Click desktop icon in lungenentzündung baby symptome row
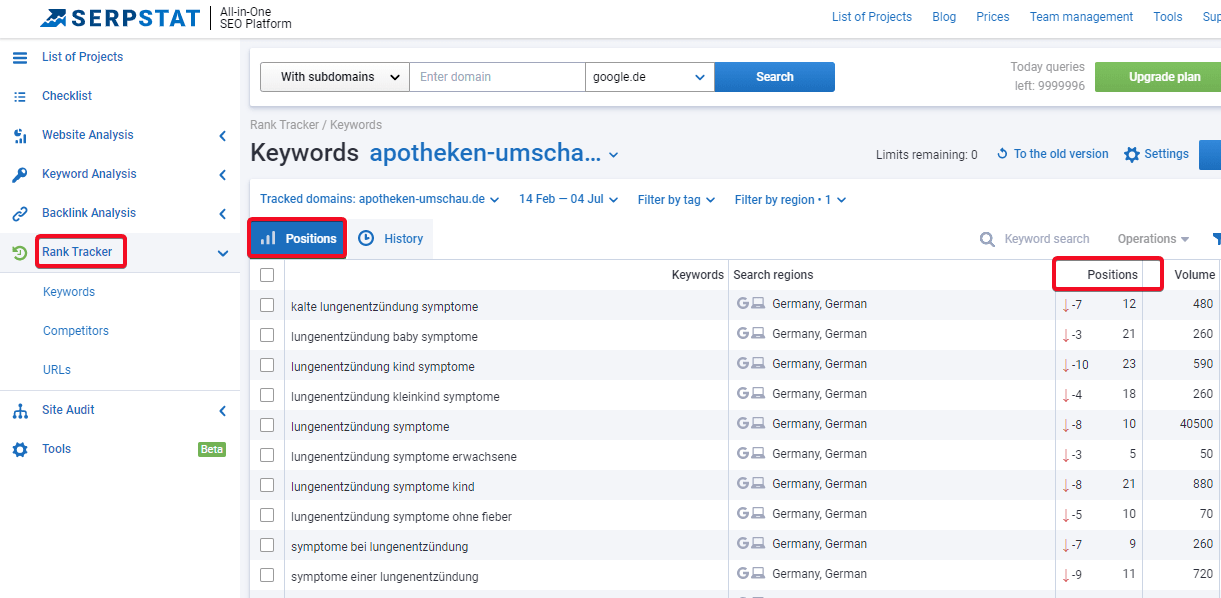This screenshot has width=1221, height=598. [758, 334]
